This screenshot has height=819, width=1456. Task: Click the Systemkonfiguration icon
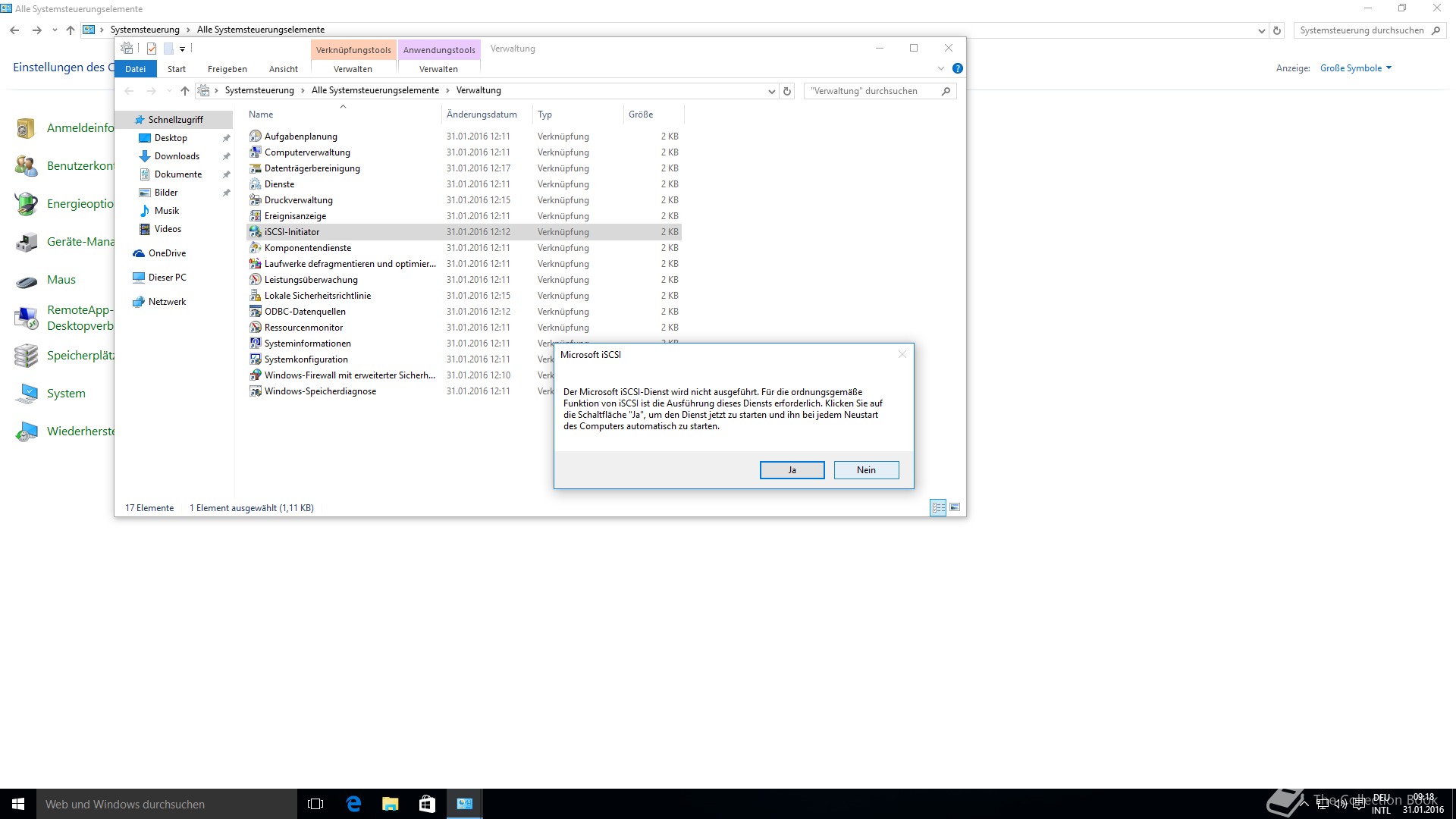256,359
